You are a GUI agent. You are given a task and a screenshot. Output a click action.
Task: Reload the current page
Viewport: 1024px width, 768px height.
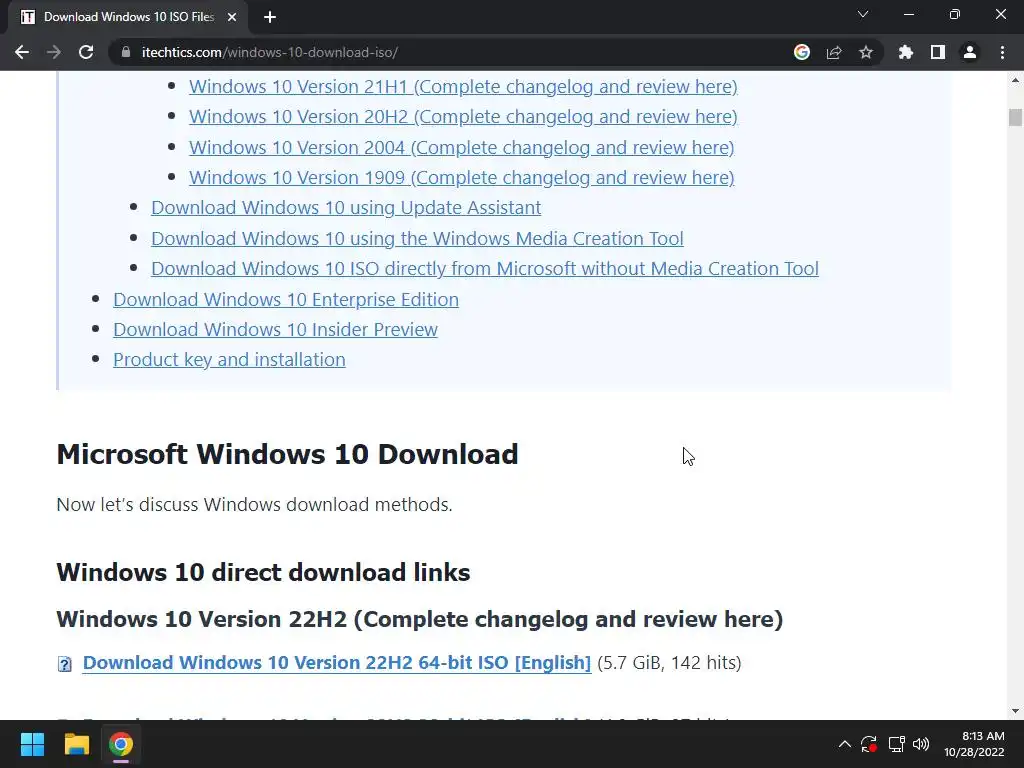[x=86, y=52]
